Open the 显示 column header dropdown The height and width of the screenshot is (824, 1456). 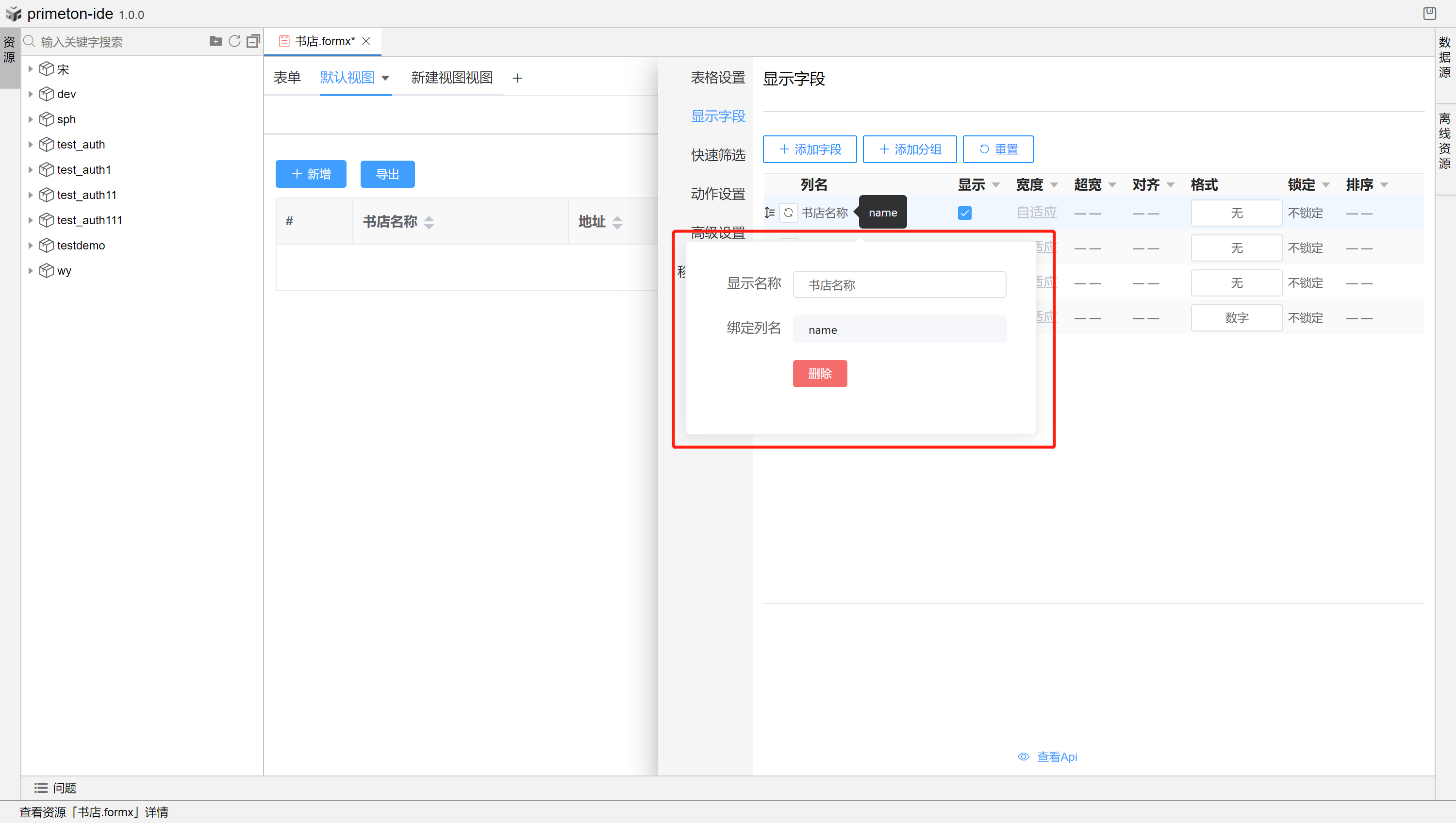pos(996,185)
